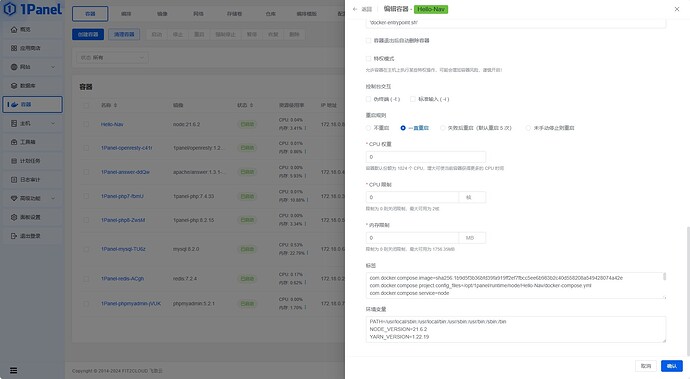The image size is (690, 379).
Task: Toggle the hamburger collapse icon below the sidebar
Action: [14, 371]
